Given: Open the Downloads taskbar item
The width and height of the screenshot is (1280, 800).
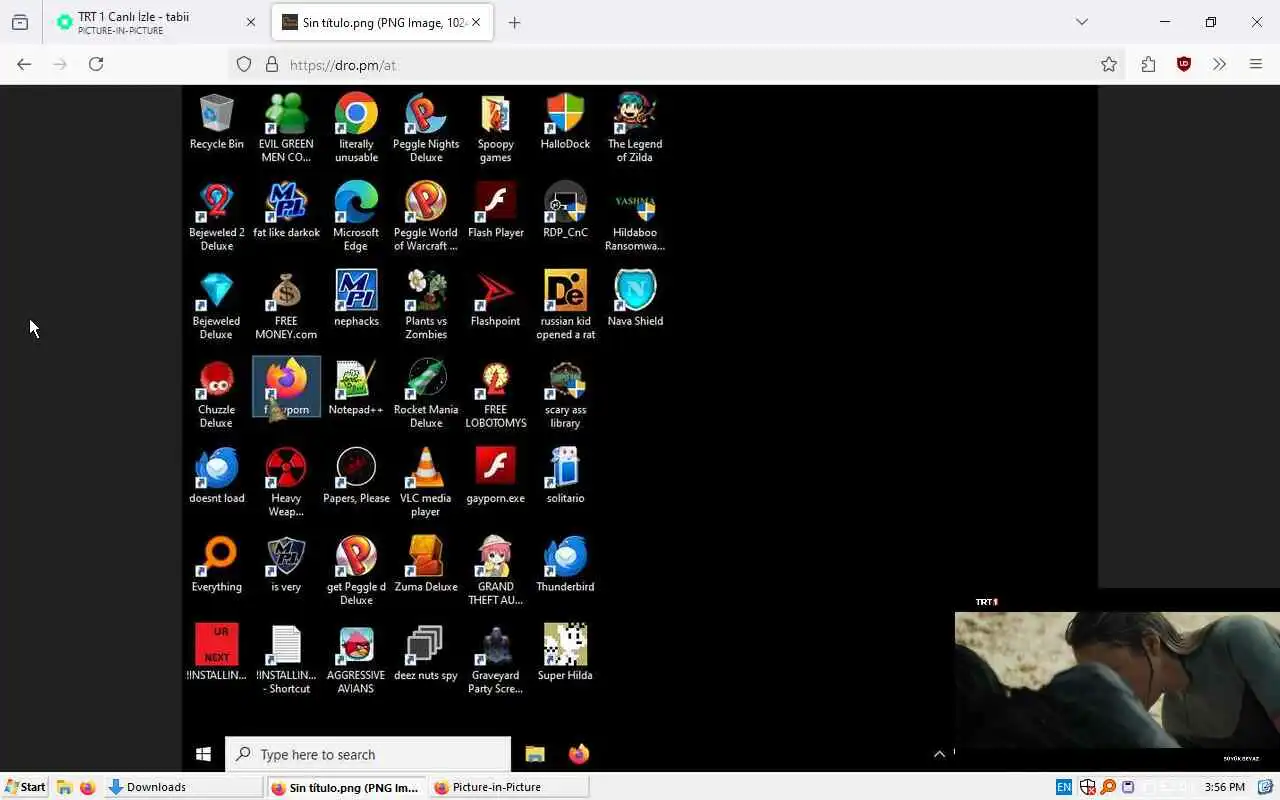Looking at the screenshot, I should (x=184, y=787).
